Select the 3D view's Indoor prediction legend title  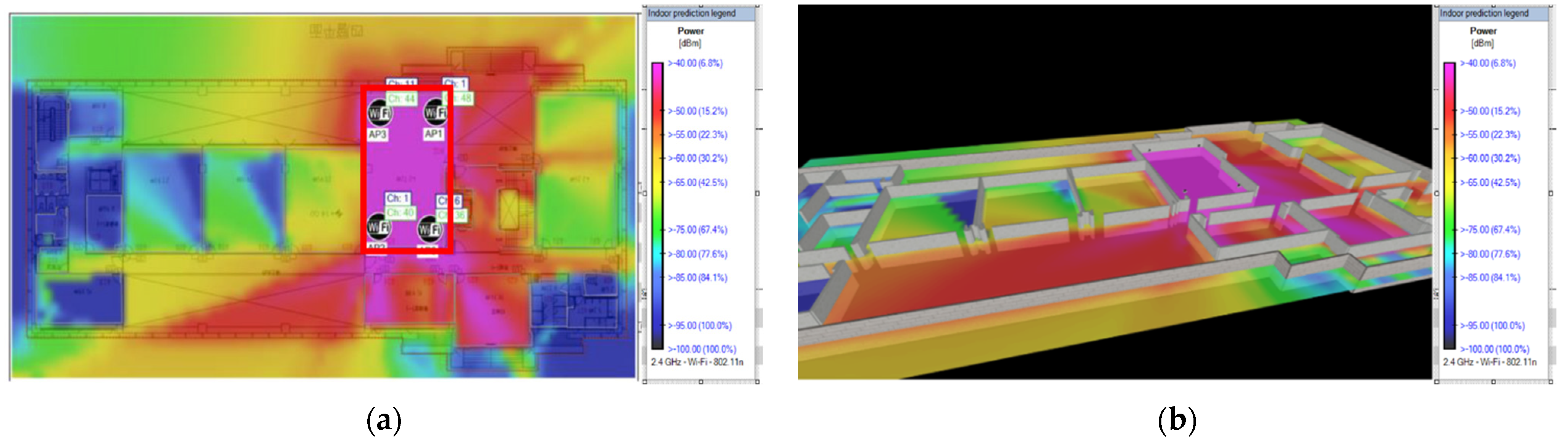click(x=1483, y=13)
